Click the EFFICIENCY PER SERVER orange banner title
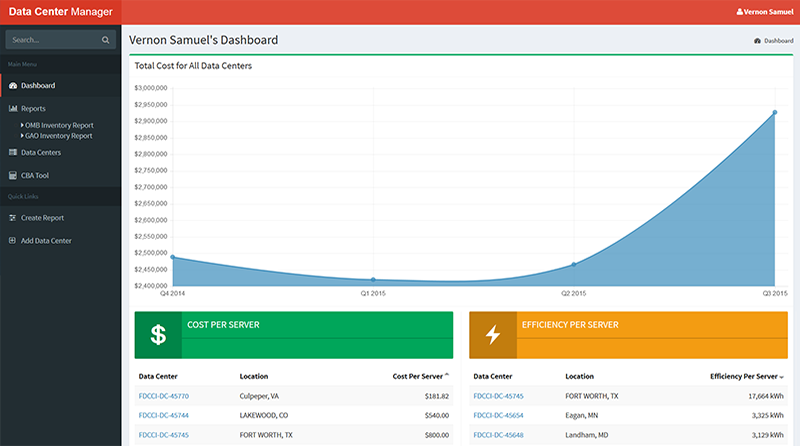This screenshot has width=800, height=446. [570, 325]
